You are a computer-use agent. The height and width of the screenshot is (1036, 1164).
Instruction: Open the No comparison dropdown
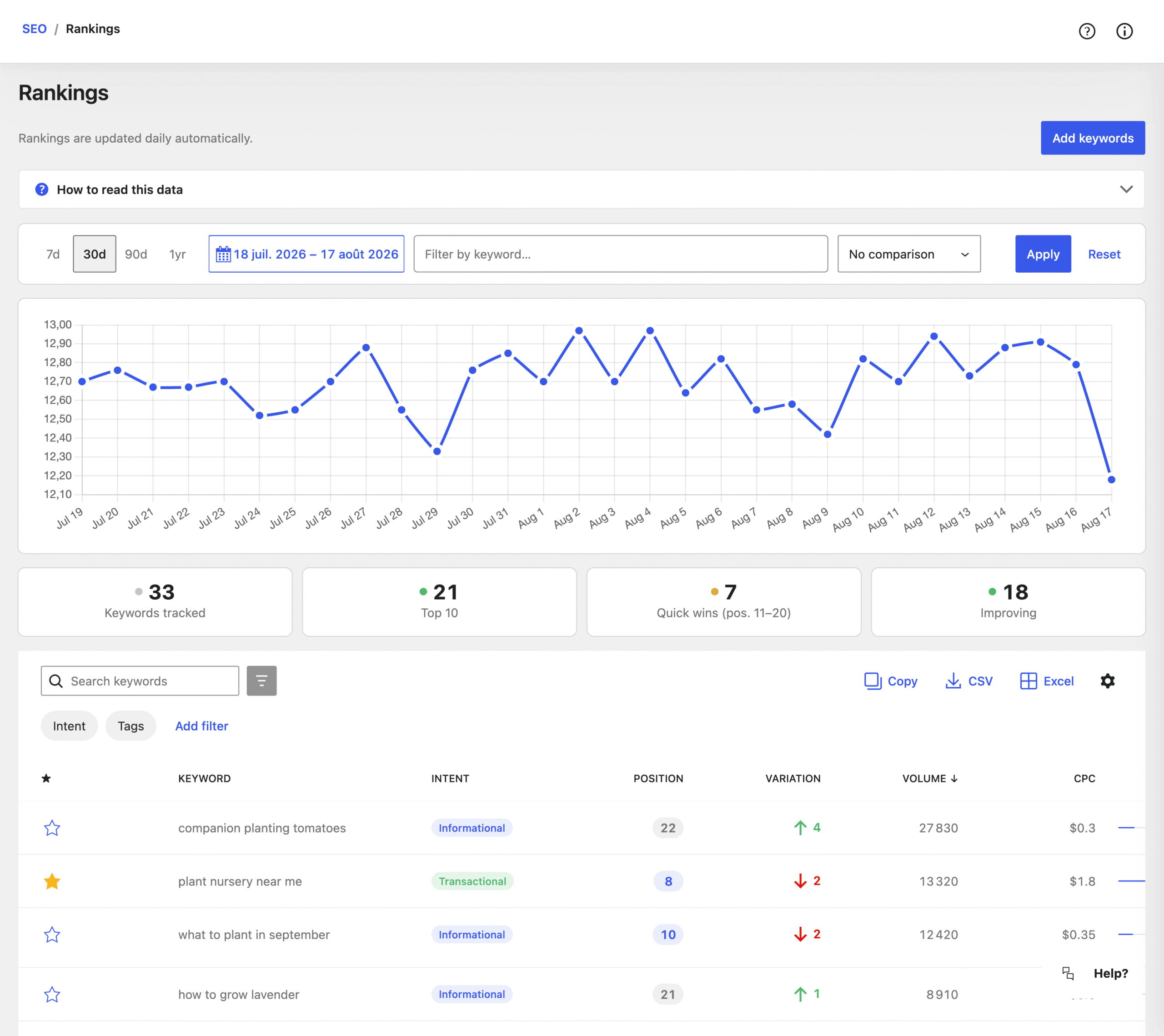pos(909,254)
